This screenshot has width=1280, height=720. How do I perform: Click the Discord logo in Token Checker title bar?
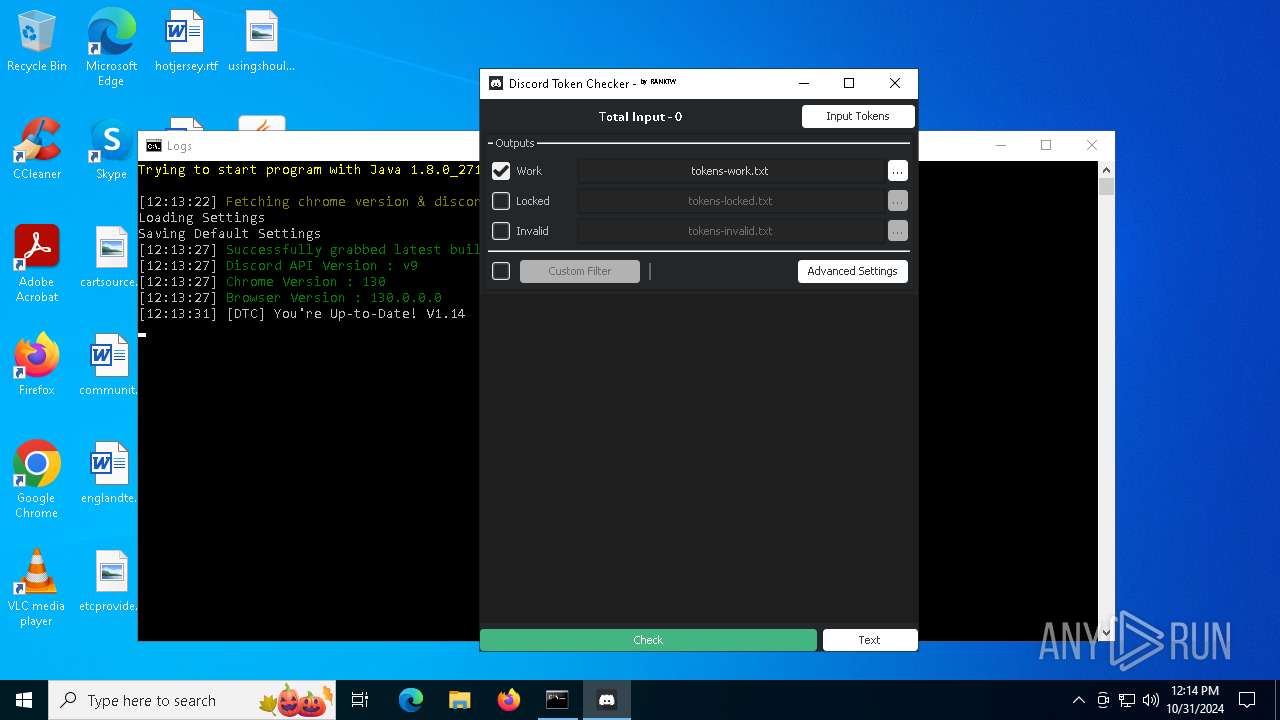click(495, 83)
